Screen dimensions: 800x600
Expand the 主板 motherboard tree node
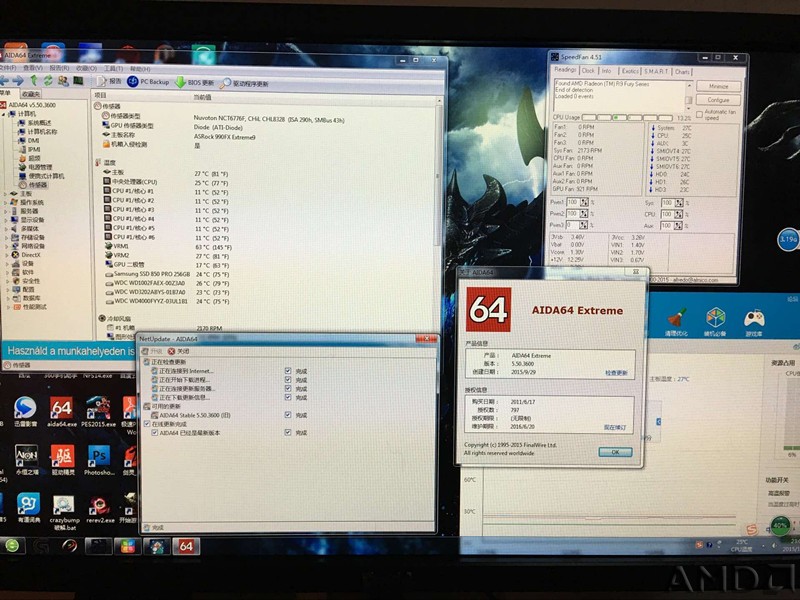click(x=5, y=194)
